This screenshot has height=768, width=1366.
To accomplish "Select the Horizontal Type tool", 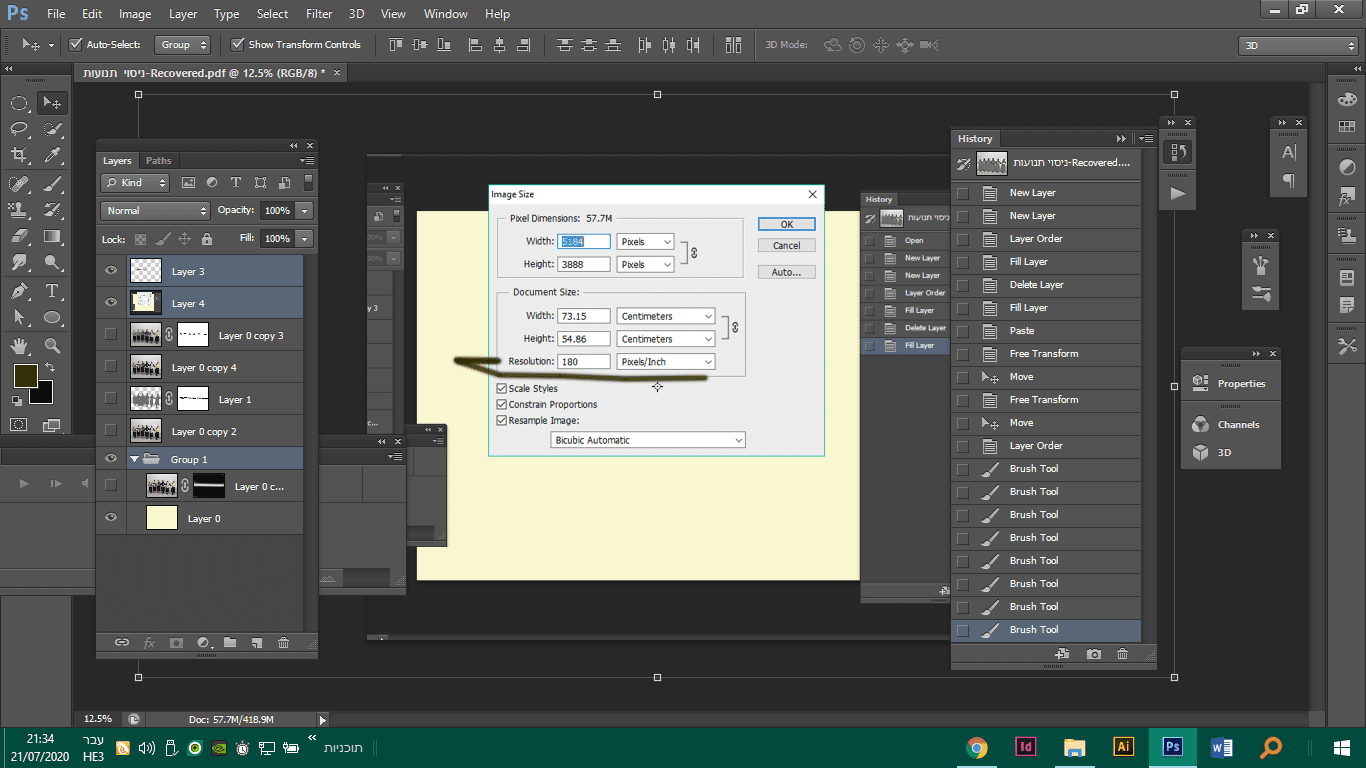I will pos(52,291).
